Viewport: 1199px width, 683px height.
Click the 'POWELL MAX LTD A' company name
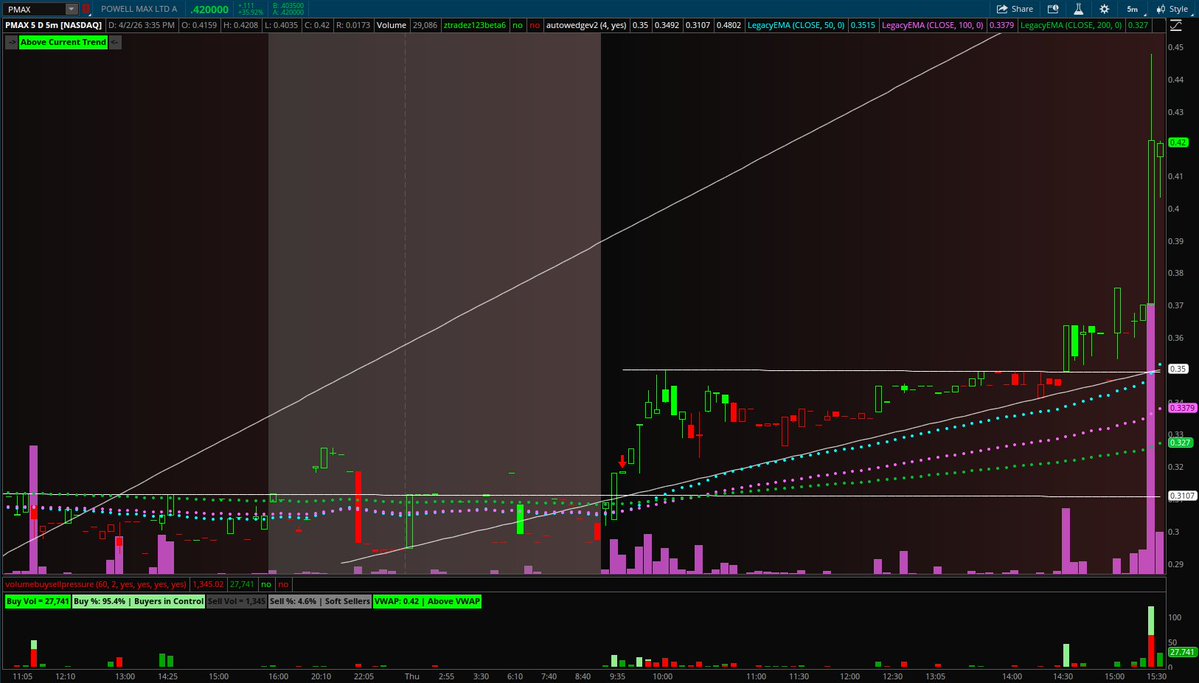point(139,9)
